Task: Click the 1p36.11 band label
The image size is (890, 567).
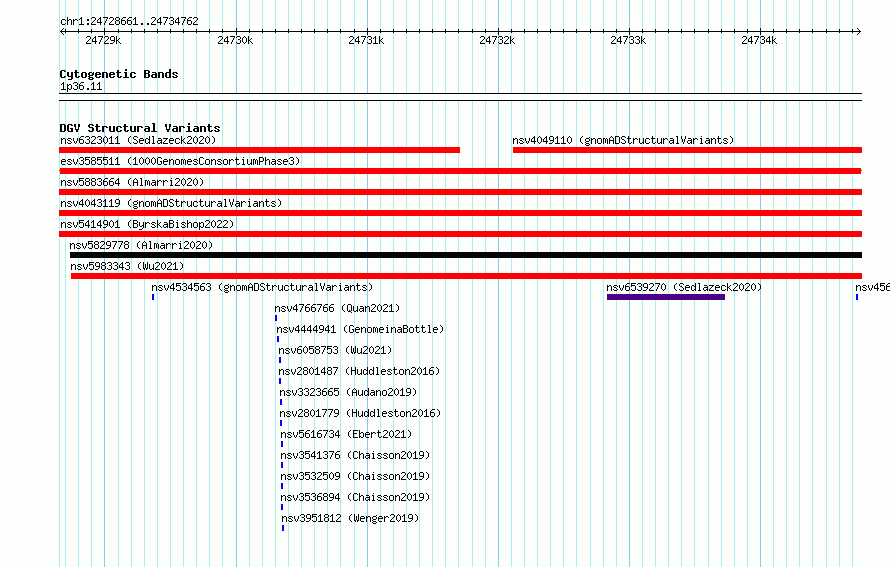Action: (x=81, y=86)
